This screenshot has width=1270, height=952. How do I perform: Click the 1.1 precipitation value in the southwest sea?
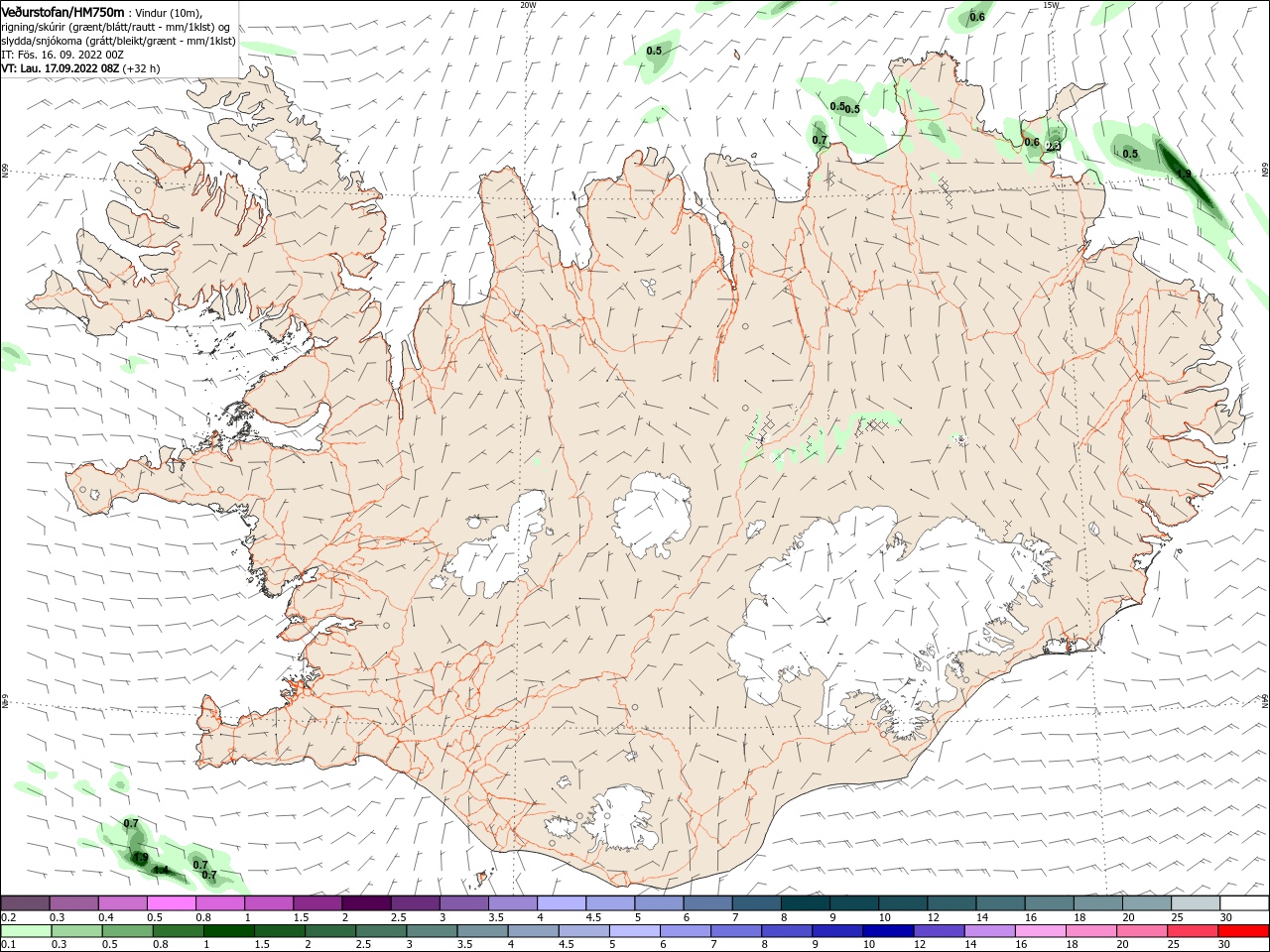(x=161, y=870)
